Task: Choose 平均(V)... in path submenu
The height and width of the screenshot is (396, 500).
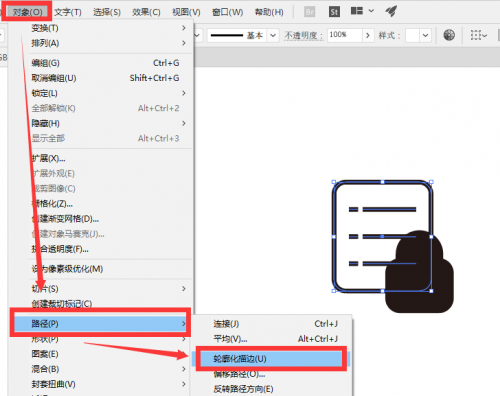Action: 272,339
